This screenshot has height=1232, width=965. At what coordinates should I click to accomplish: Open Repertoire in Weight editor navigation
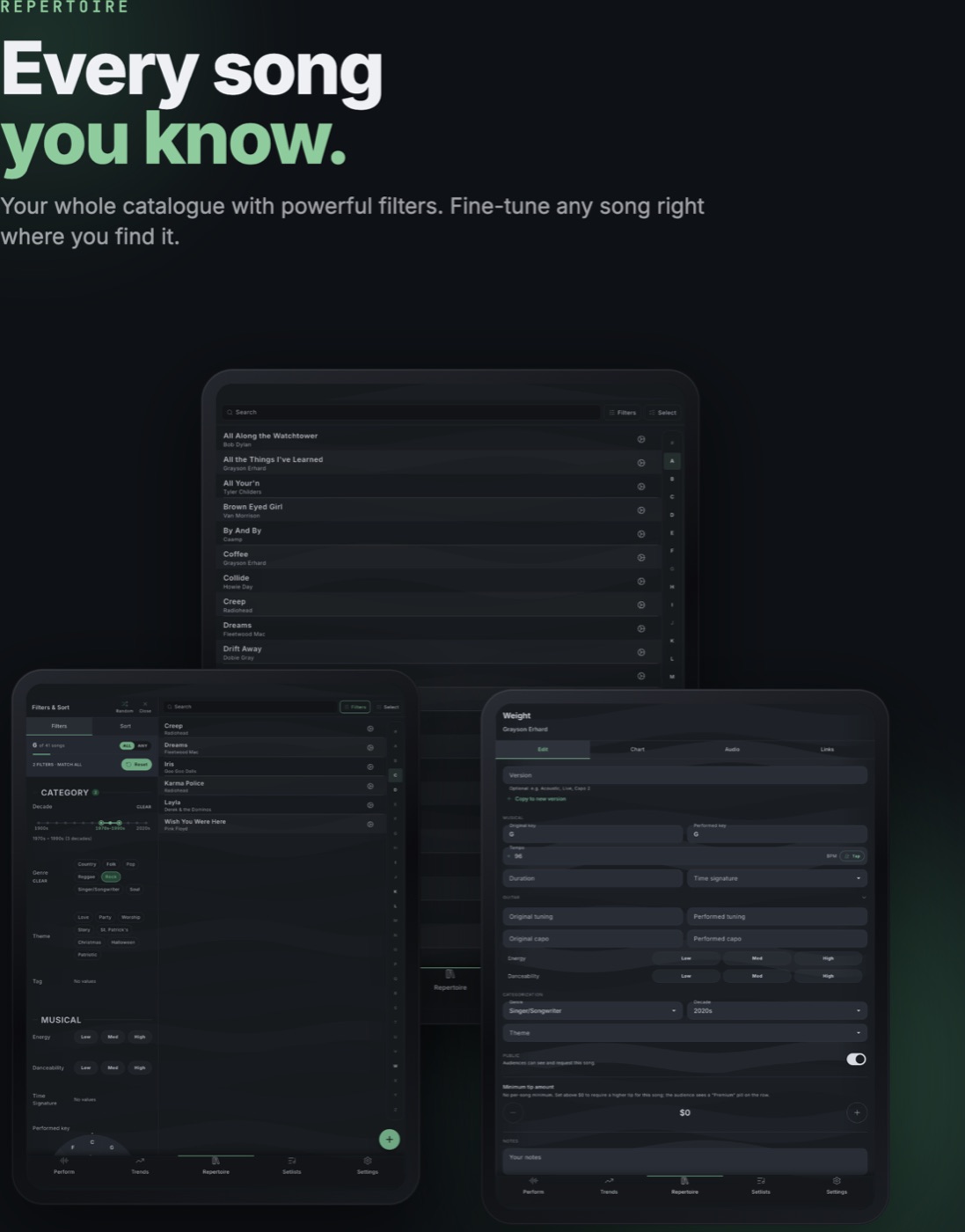click(x=684, y=1186)
